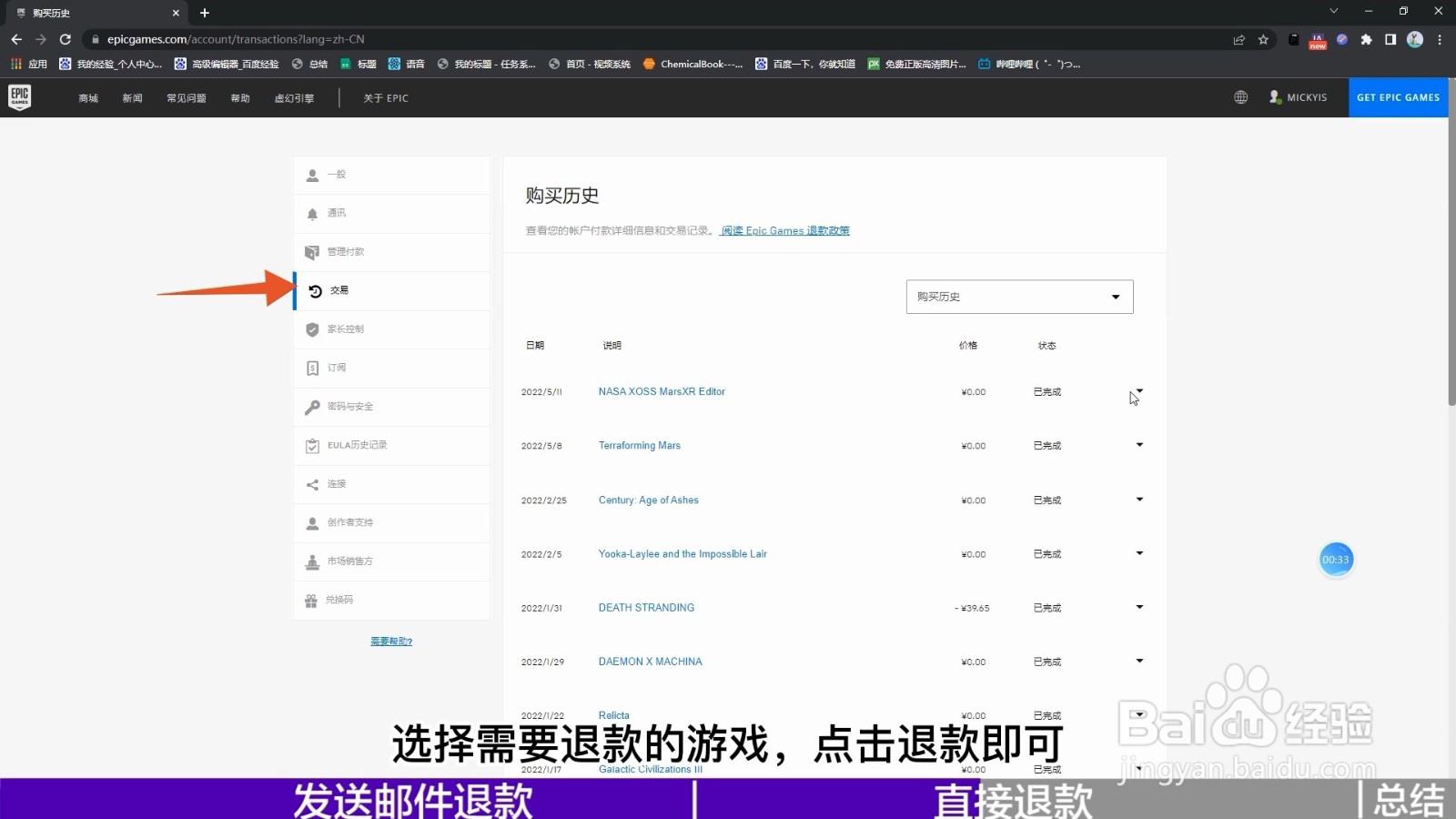Image resolution: width=1456 pixels, height=819 pixels.
Task: Click the DEATH STRANDING price ¥39.65
Action: [x=973, y=608]
